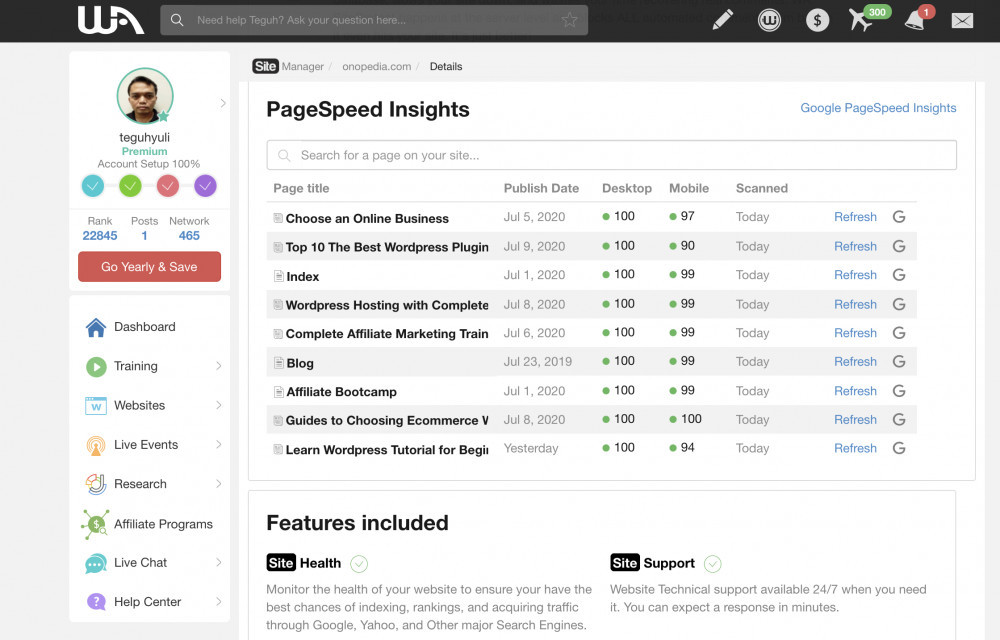Screen dimensions: 1000x640
Task: Click Google icon in the Index row
Action: 899,275
